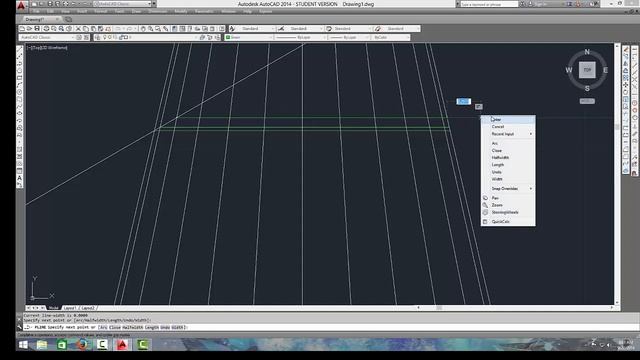Click the command line customize wrench icon
Image resolution: width=640 pixels, height=360 pixels.
pos(19,327)
